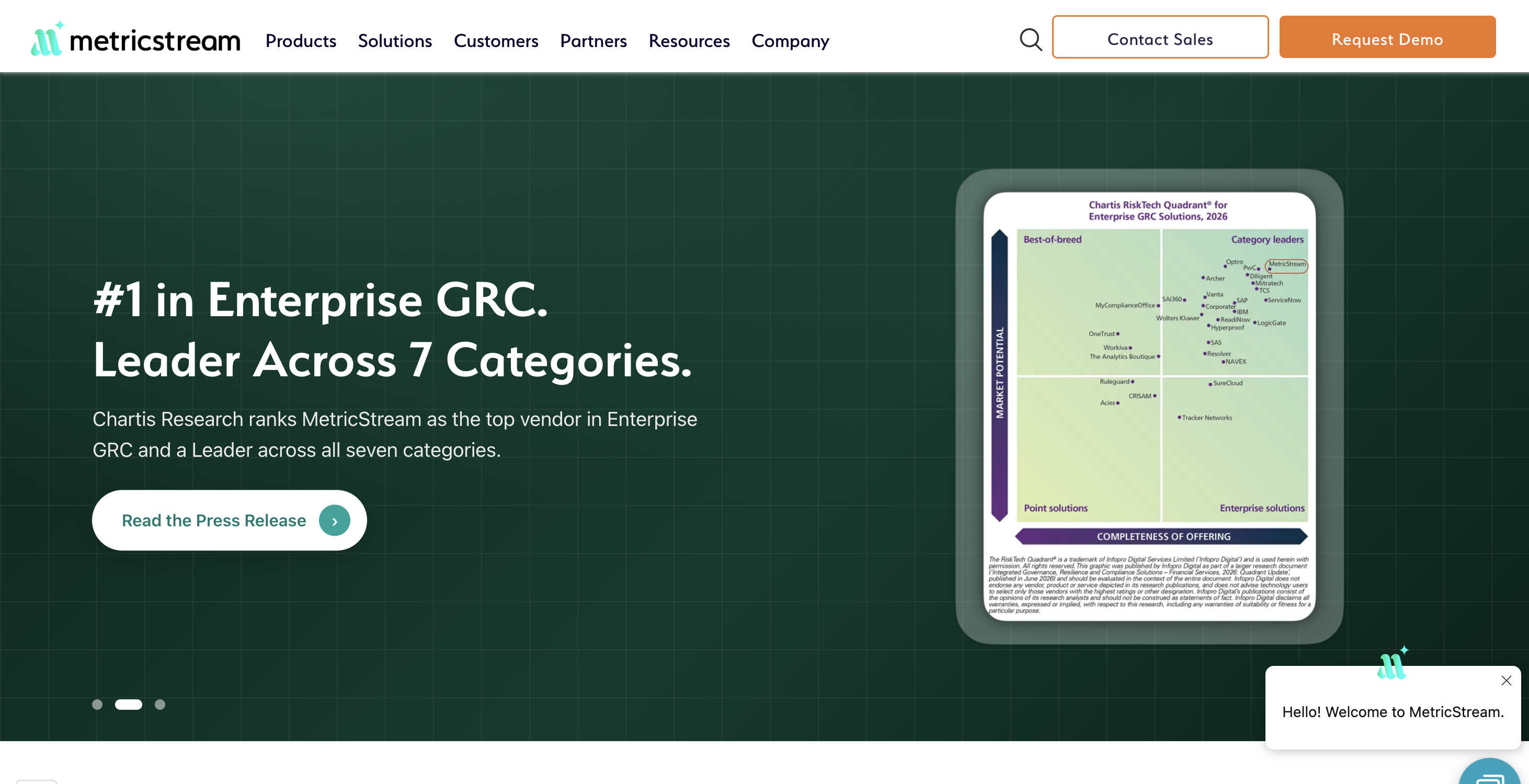
Task: Open the Partners menu
Action: 593,40
